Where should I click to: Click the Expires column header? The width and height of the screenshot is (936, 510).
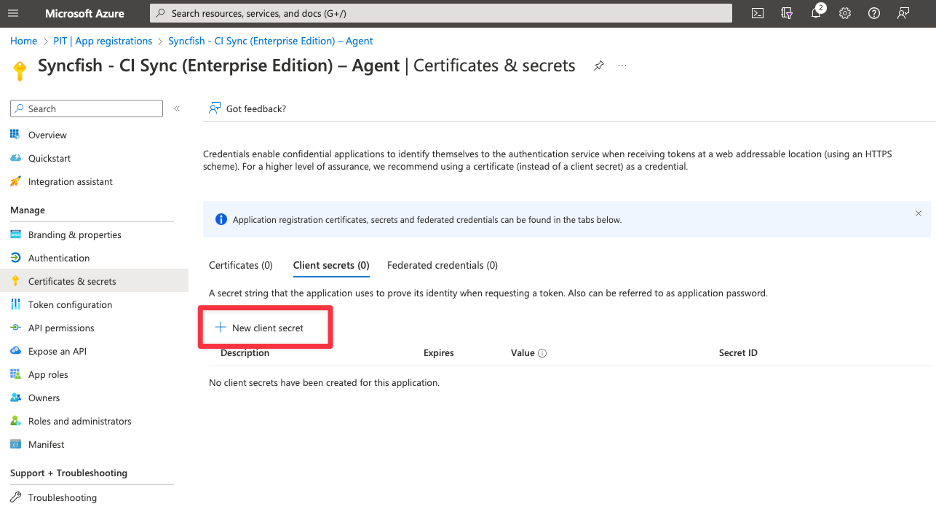[x=438, y=353]
